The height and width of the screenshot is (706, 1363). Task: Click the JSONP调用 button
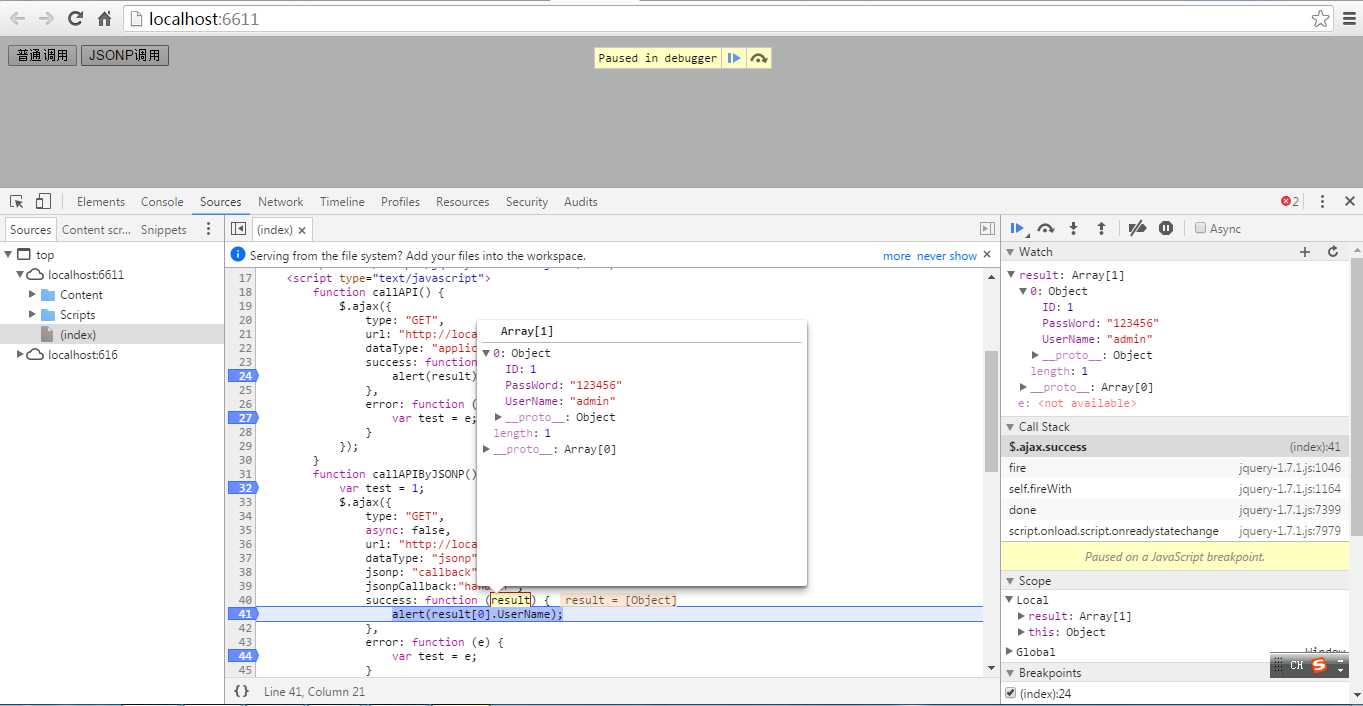click(125, 55)
